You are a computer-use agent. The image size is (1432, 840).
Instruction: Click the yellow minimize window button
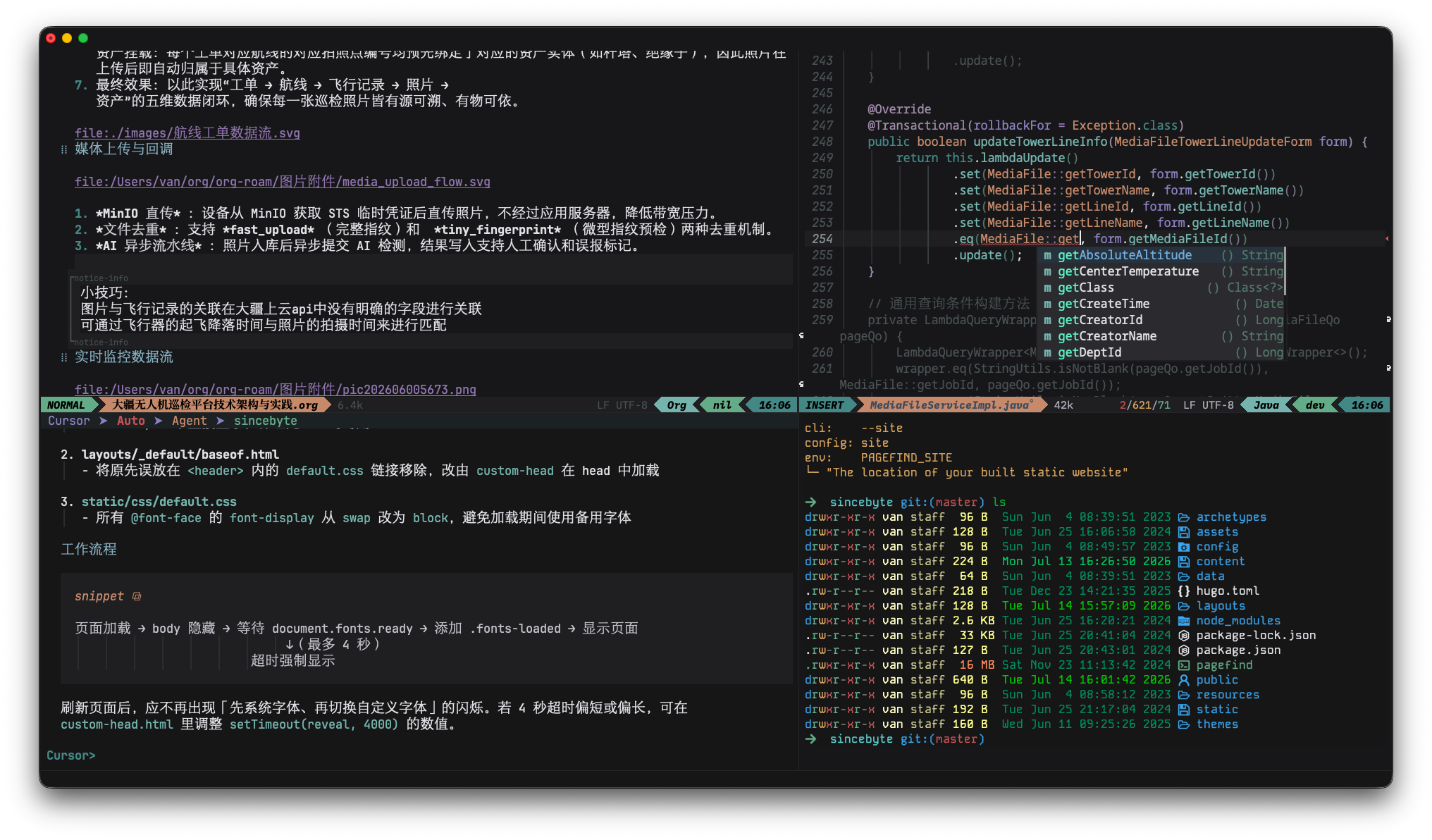(x=67, y=38)
